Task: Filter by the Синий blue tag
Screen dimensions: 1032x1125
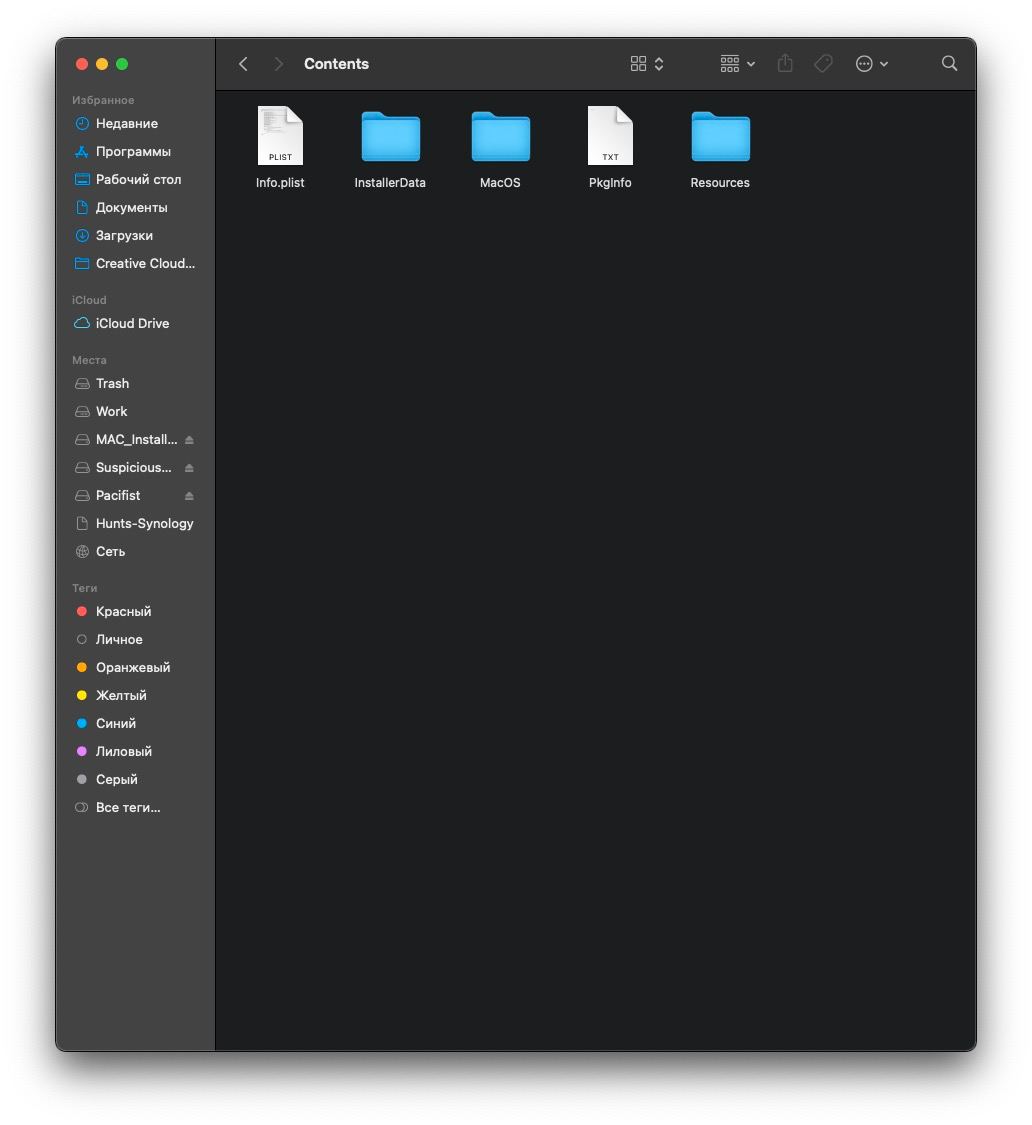Action: [135, 723]
